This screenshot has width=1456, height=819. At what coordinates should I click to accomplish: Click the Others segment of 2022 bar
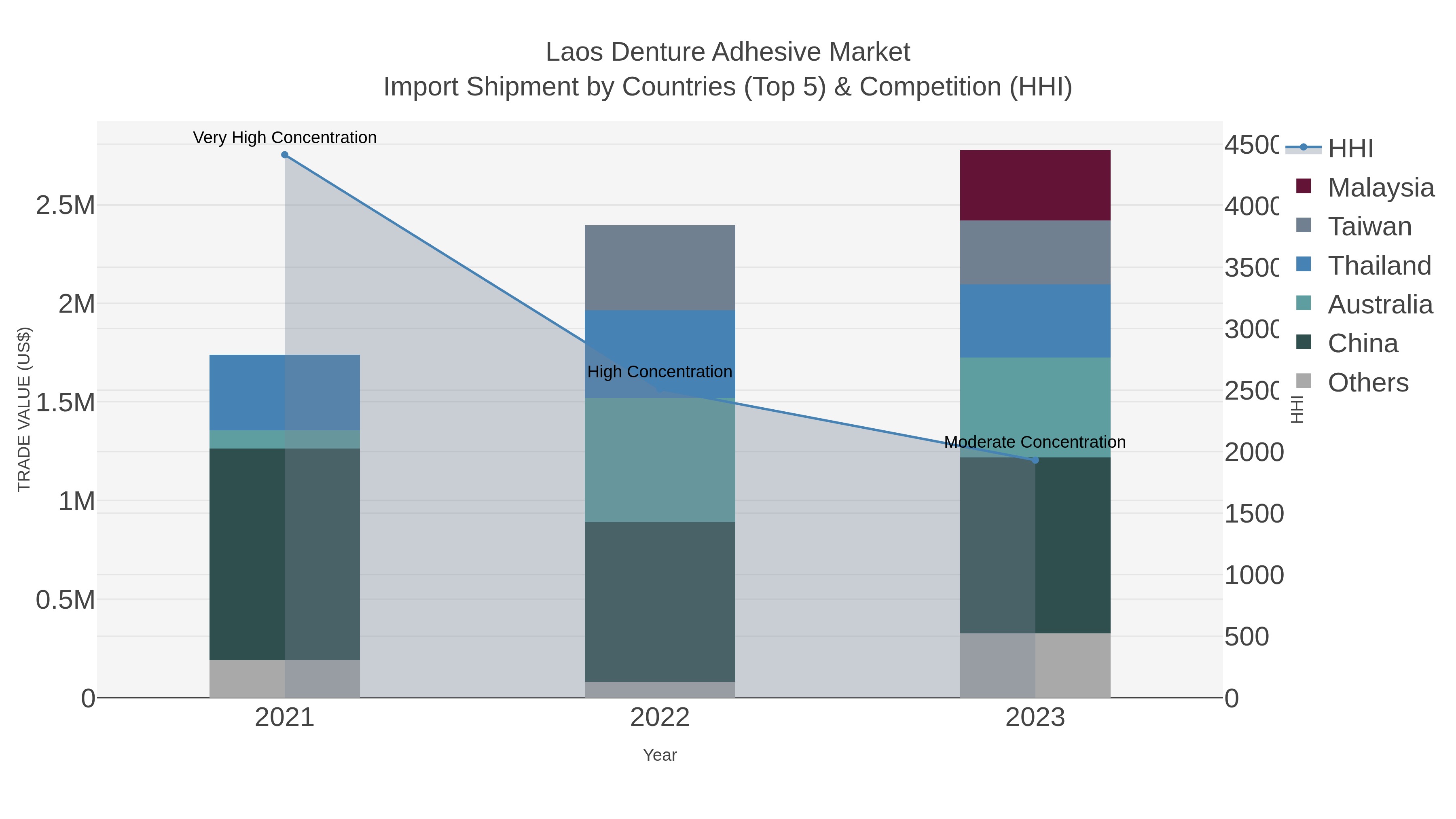tap(660, 690)
